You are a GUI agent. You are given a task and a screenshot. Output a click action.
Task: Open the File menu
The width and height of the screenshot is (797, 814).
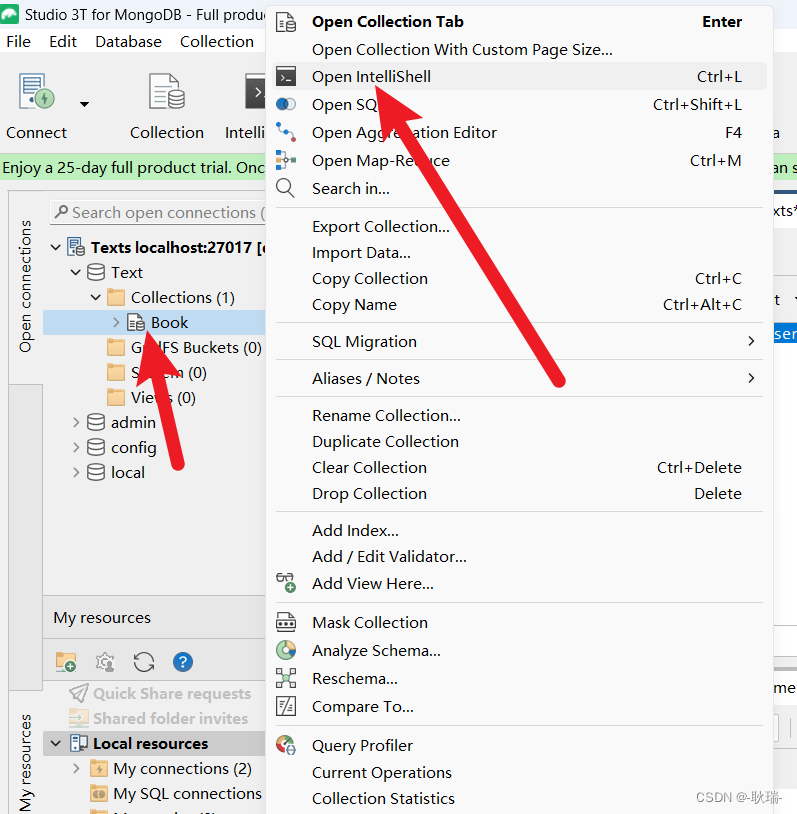coord(18,42)
